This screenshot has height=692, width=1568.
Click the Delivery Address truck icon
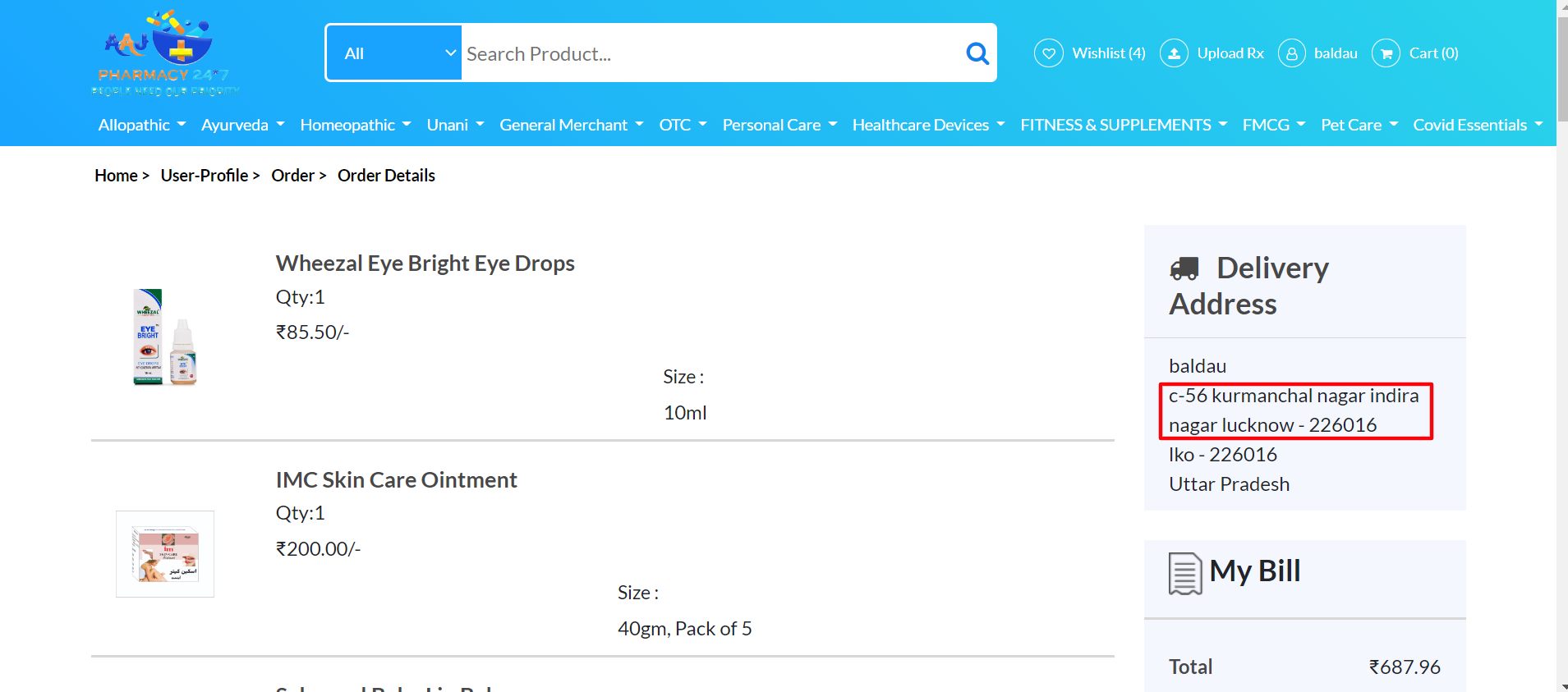(1184, 268)
